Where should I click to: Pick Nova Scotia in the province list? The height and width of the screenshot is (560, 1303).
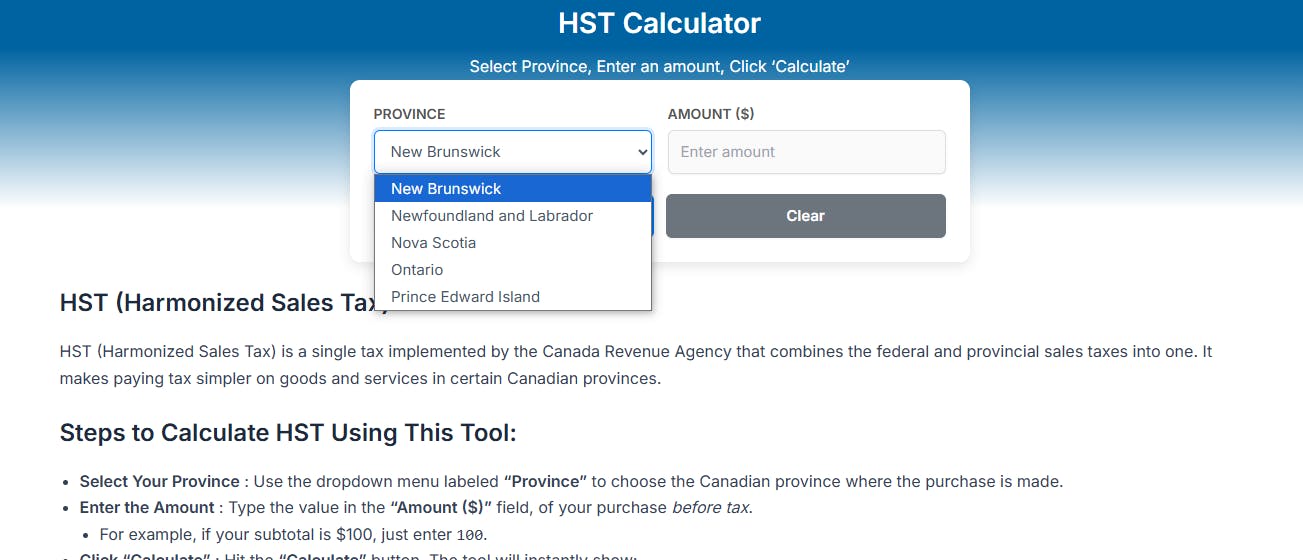pos(513,243)
